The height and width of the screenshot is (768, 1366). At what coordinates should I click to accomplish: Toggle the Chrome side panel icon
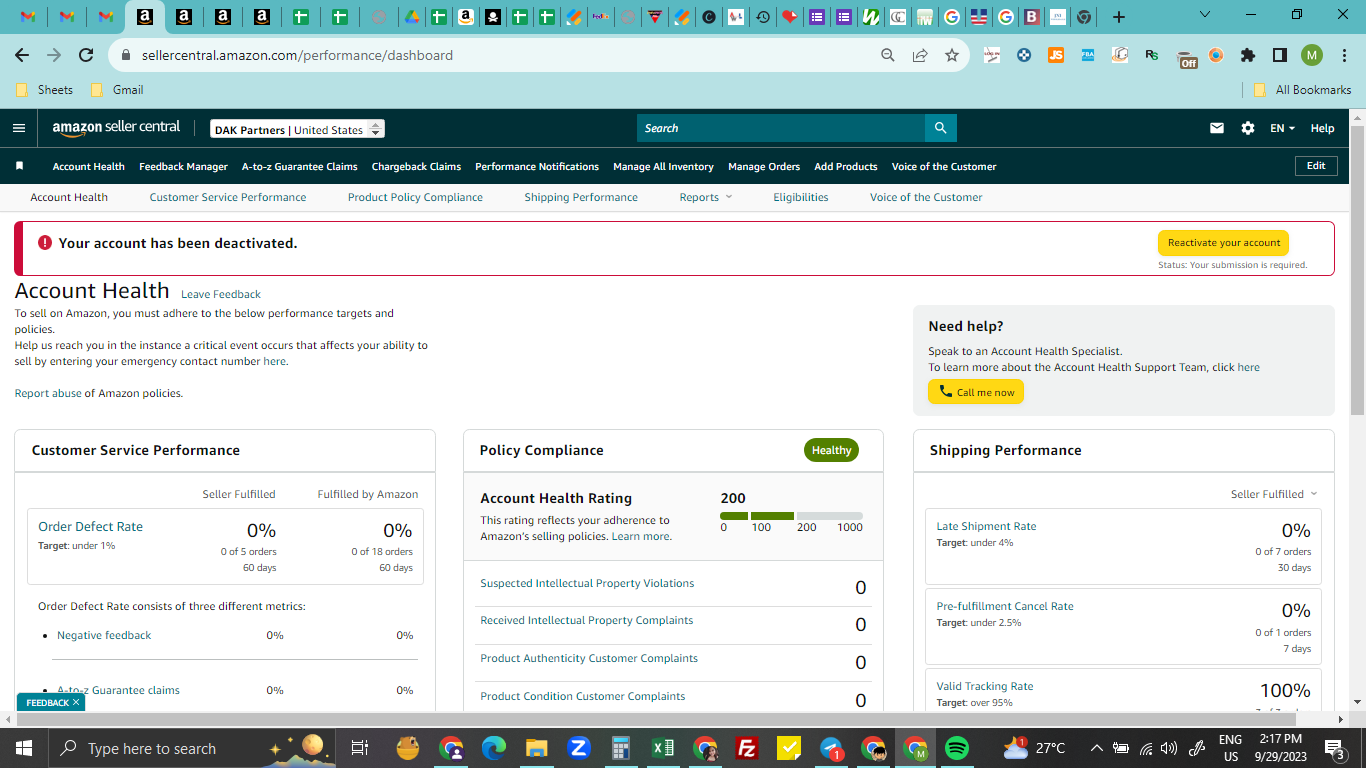tap(1279, 55)
